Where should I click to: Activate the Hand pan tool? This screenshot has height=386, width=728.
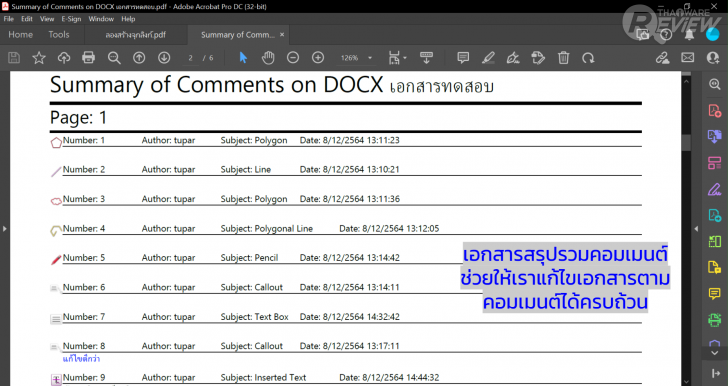click(x=268, y=58)
